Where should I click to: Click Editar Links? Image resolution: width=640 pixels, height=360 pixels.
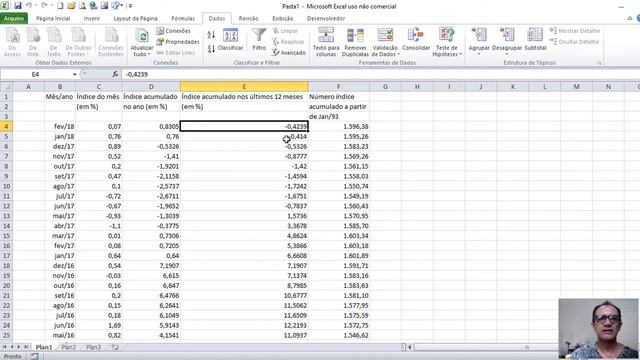(x=176, y=53)
